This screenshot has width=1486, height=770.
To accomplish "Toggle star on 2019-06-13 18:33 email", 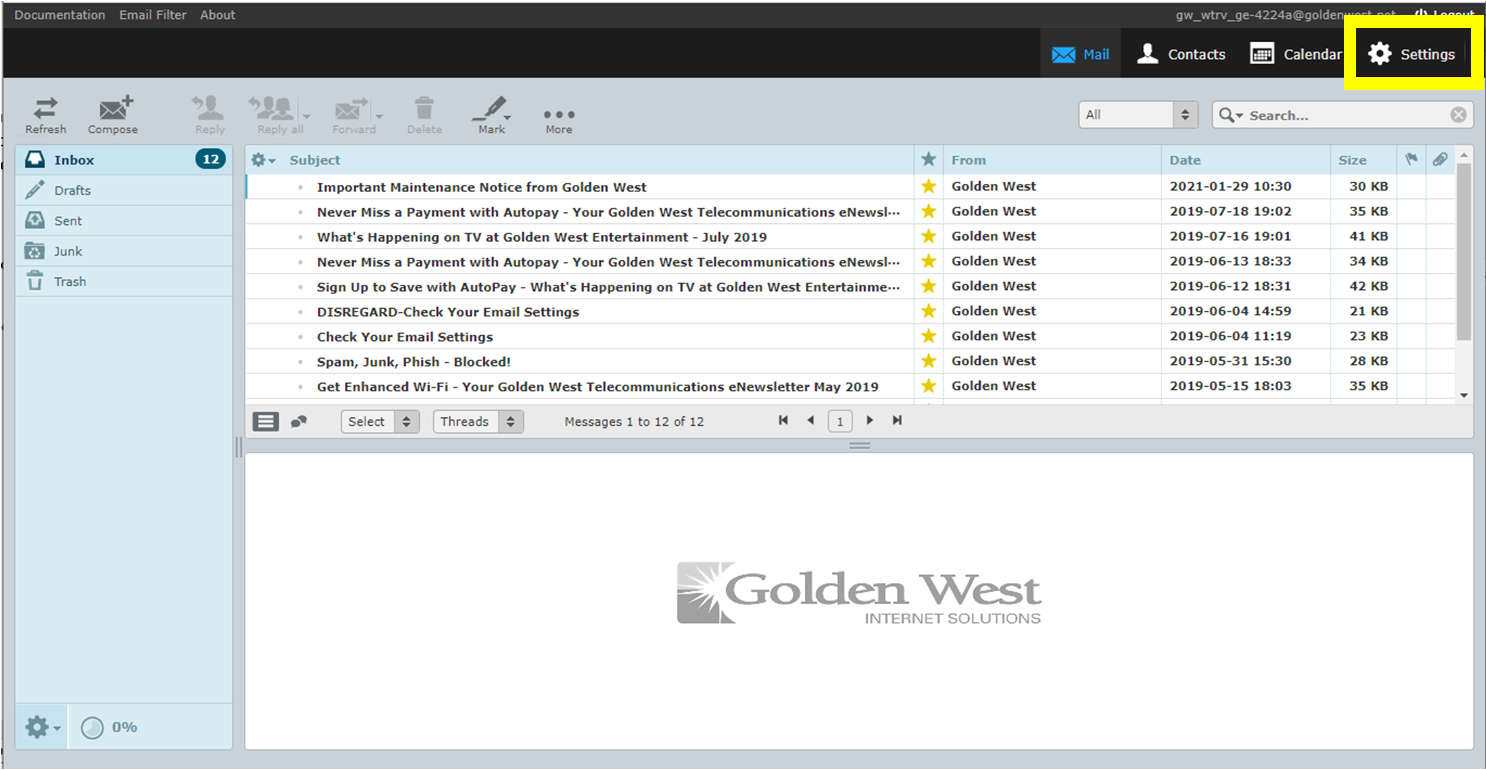I will click(929, 261).
